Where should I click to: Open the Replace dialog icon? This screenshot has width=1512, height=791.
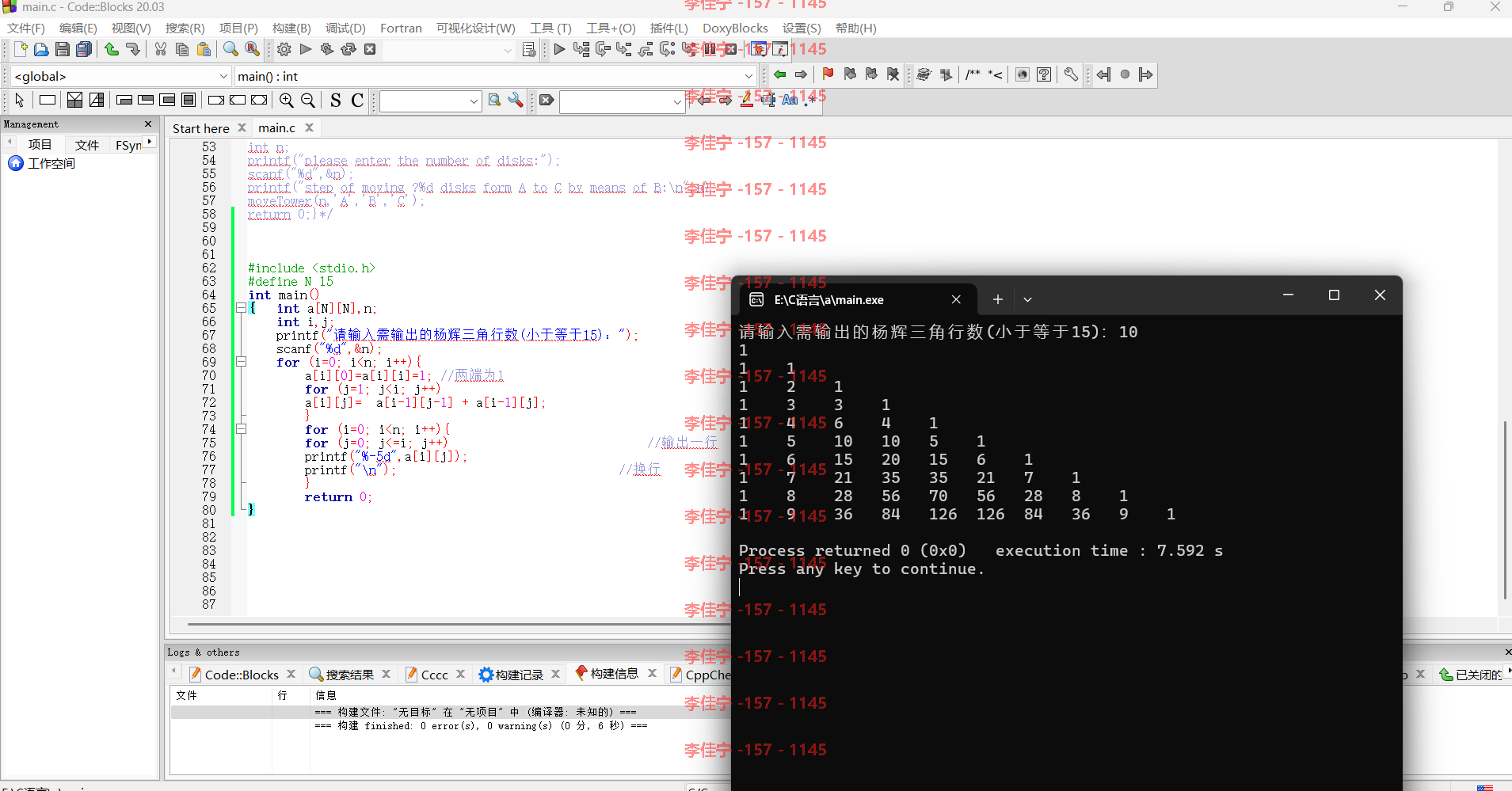click(x=253, y=49)
